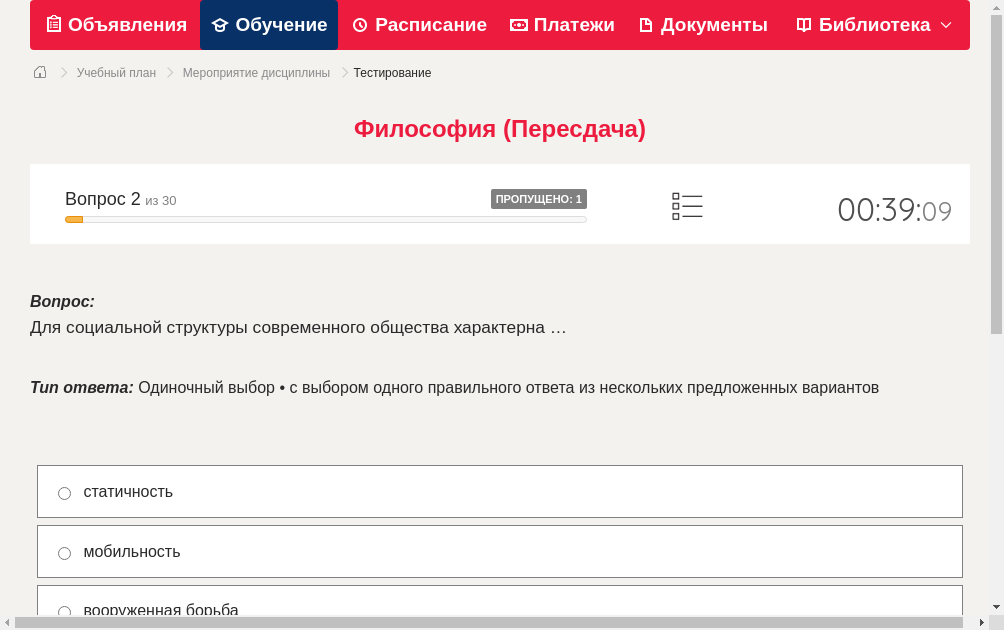Click the Тестирование breadcrumb entry

tap(391, 72)
